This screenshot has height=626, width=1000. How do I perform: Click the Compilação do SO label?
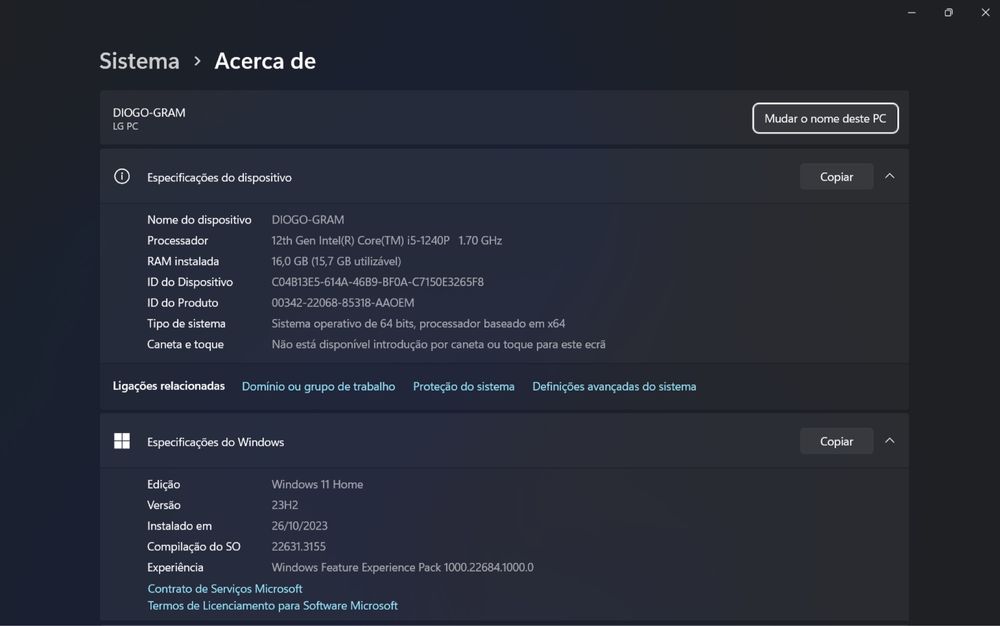point(194,546)
